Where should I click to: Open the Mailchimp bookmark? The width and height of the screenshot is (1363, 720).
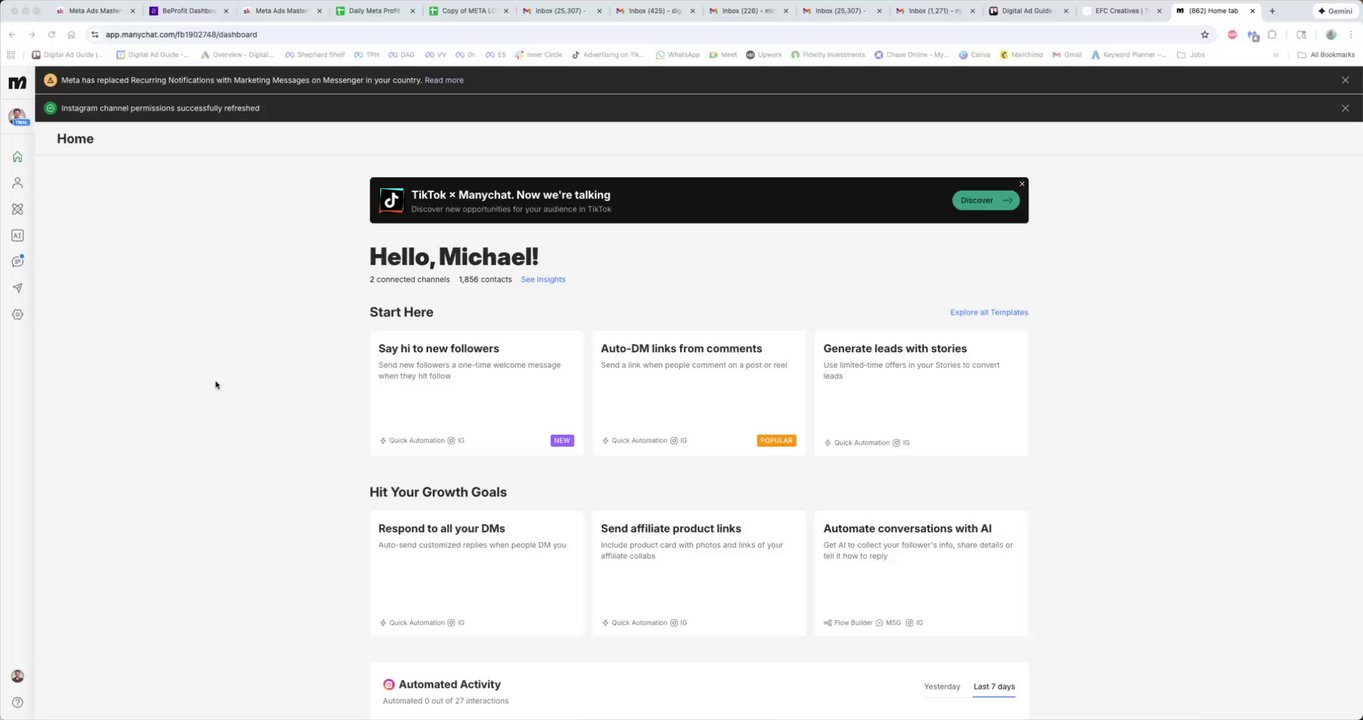1021,55
